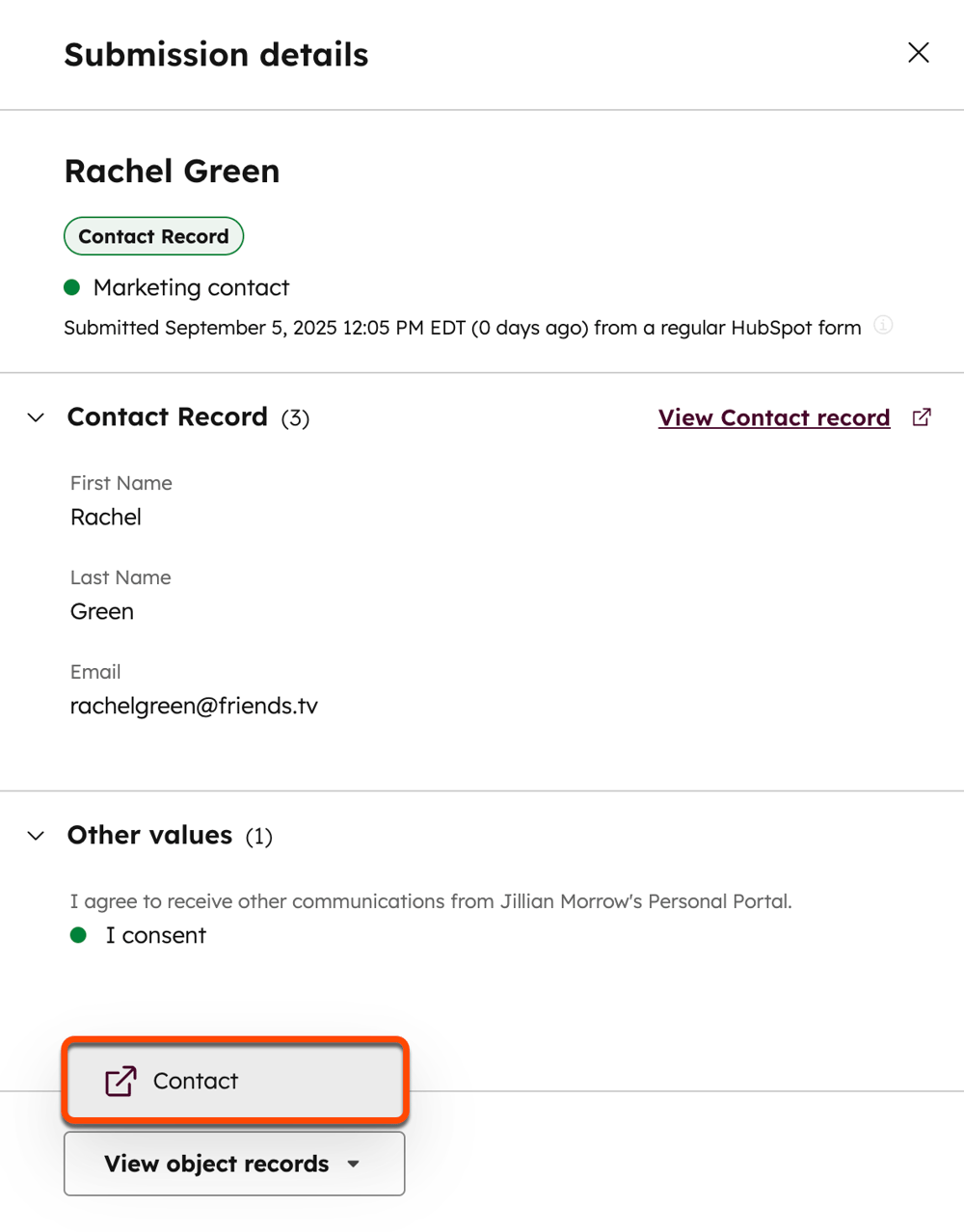Click the email rachelgreen@friends.tv

(x=194, y=706)
